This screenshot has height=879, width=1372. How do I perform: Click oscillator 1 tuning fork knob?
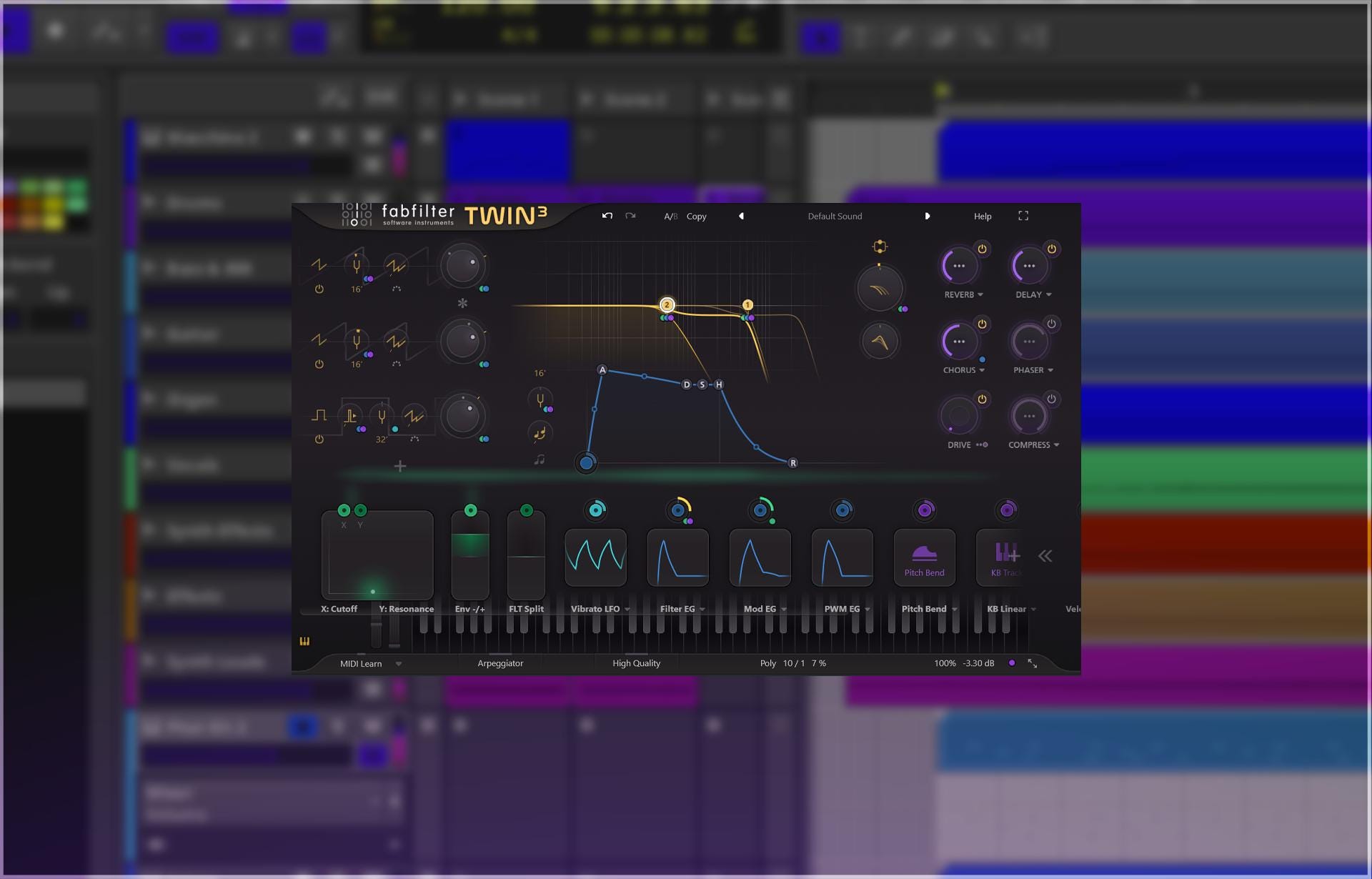356,266
